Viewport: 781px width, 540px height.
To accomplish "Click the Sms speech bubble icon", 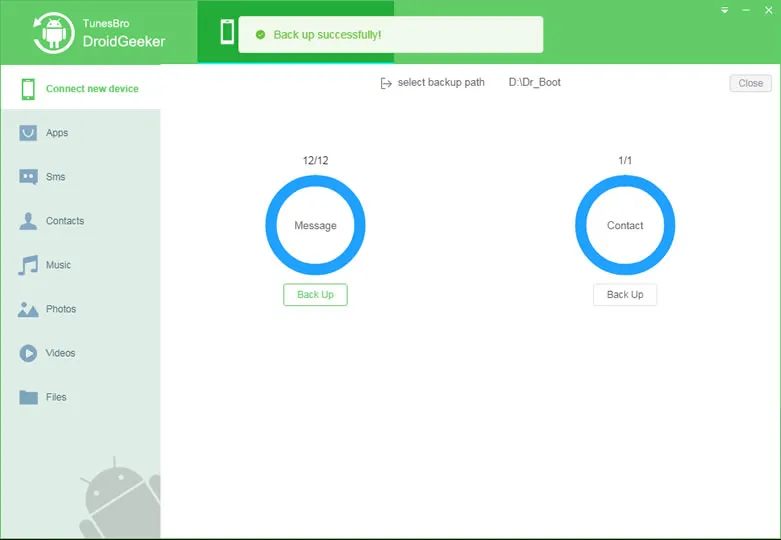I will [x=28, y=177].
